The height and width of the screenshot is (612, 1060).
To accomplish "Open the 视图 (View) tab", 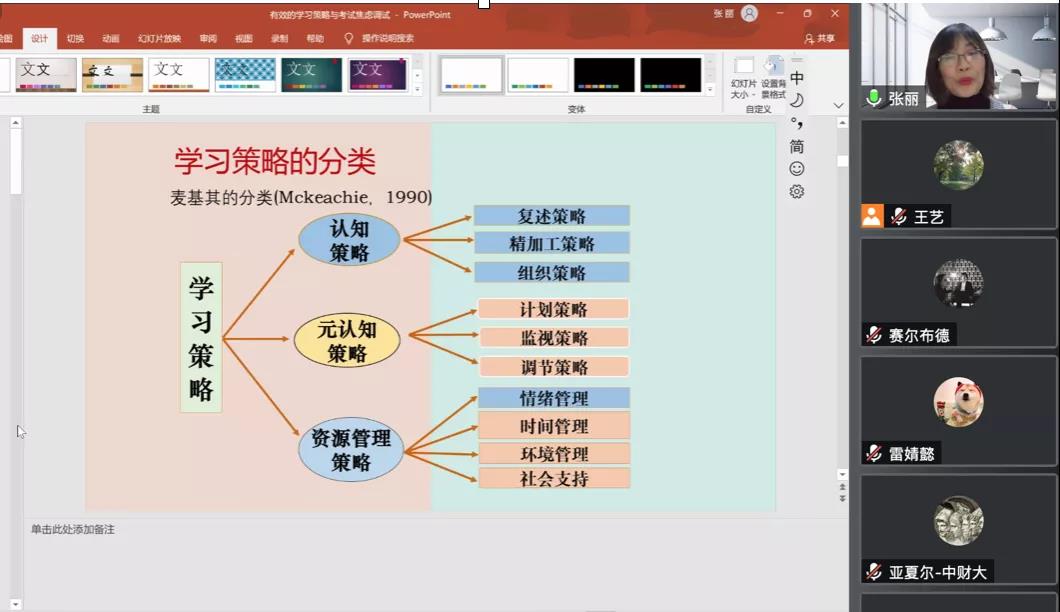I will coord(244,39).
